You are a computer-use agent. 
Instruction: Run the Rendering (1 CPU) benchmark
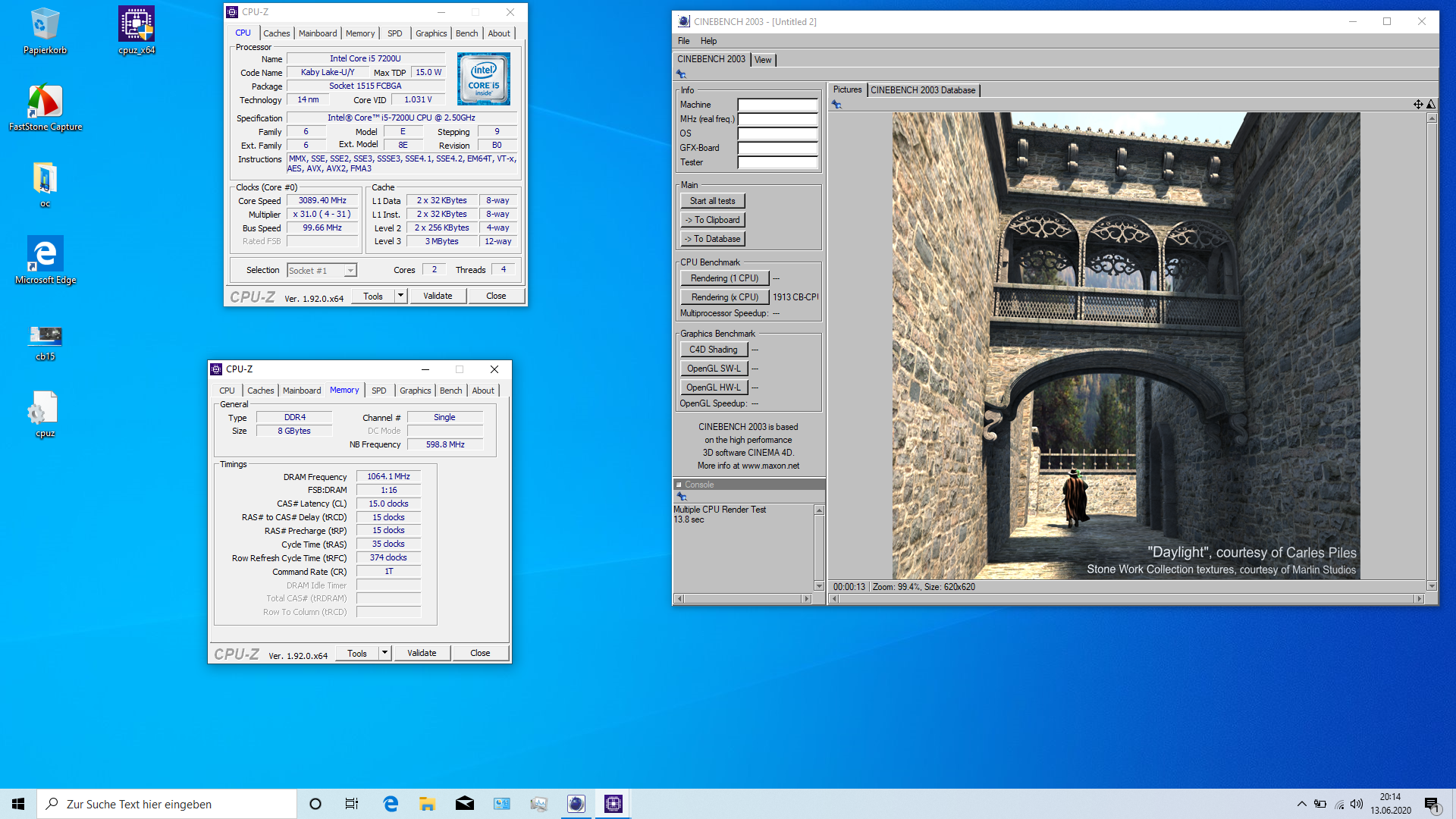(724, 278)
